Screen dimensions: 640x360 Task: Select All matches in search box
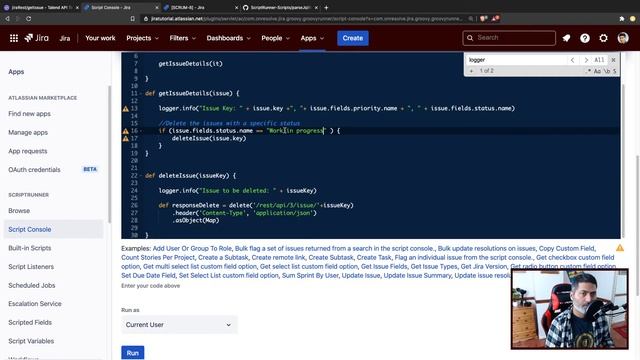click(599, 60)
